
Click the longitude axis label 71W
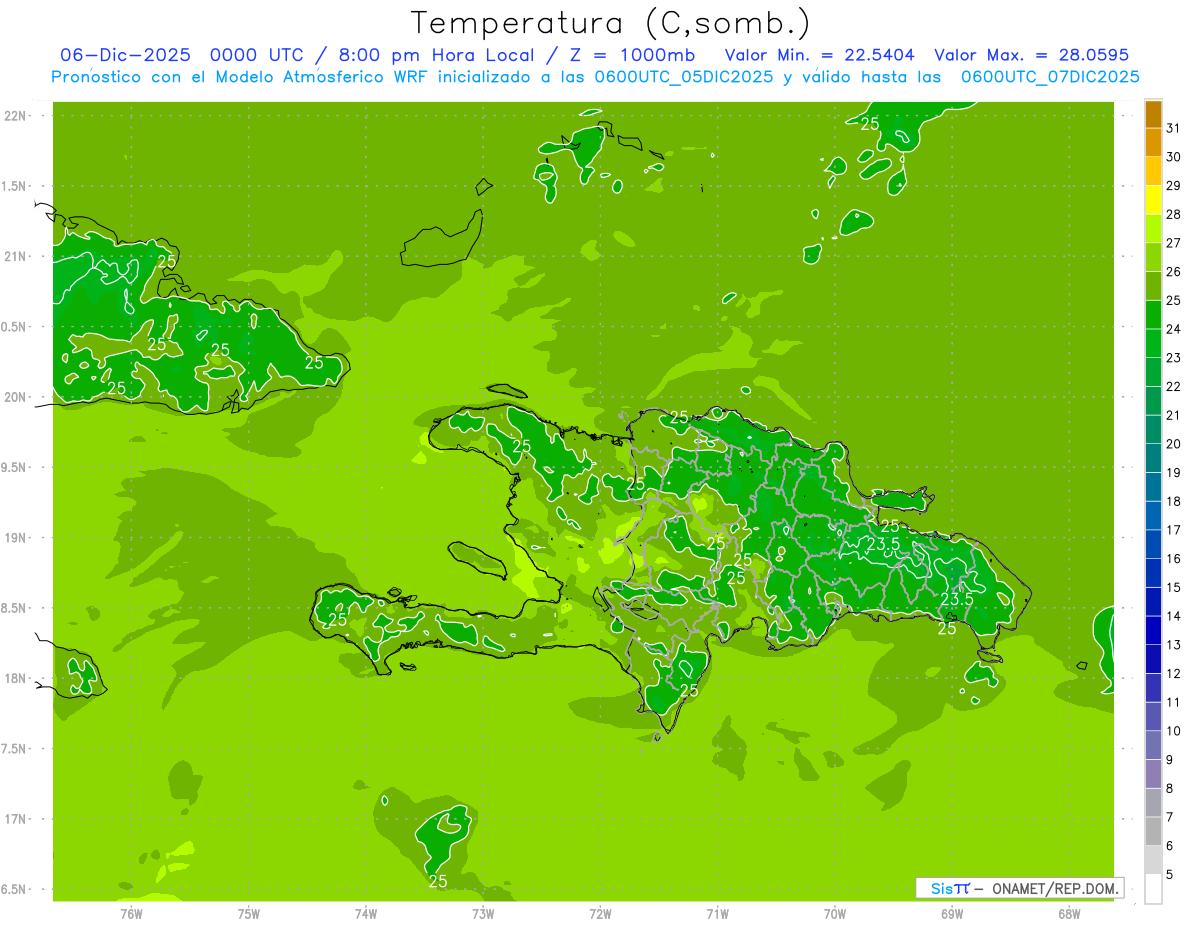pyautogui.click(x=717, y=913)
